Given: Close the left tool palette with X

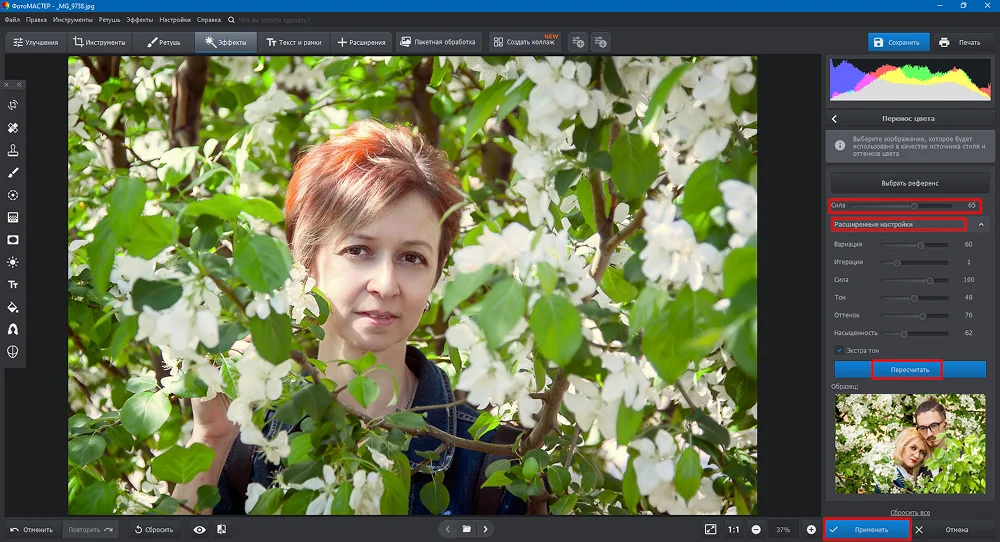Looking at the screenshot, I should pyautogui.click(x=7, y=84).
